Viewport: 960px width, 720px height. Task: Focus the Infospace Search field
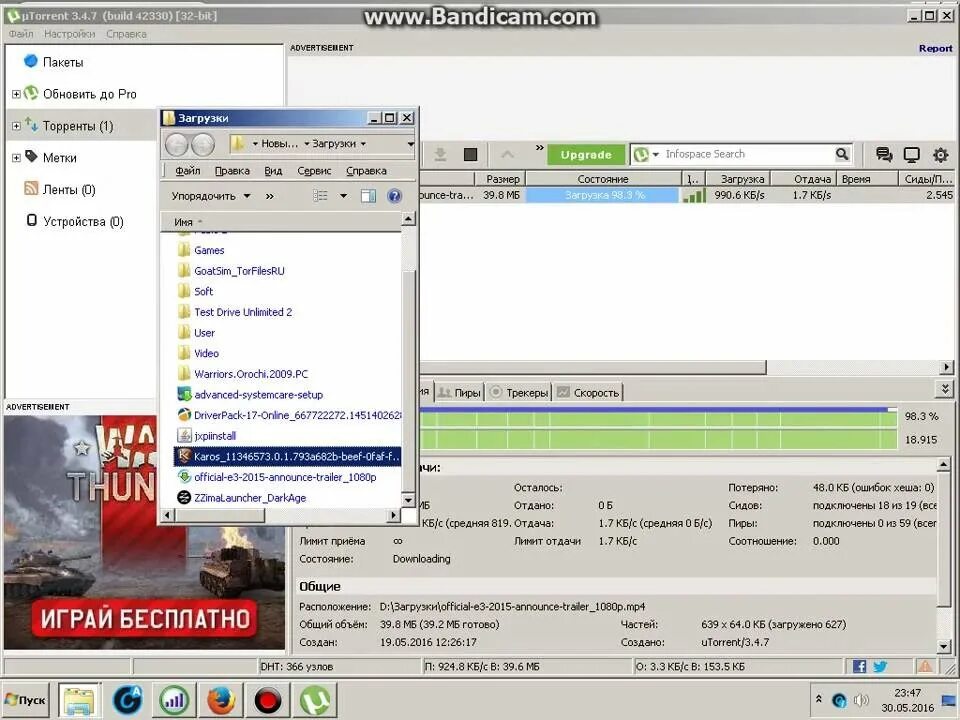747,154
